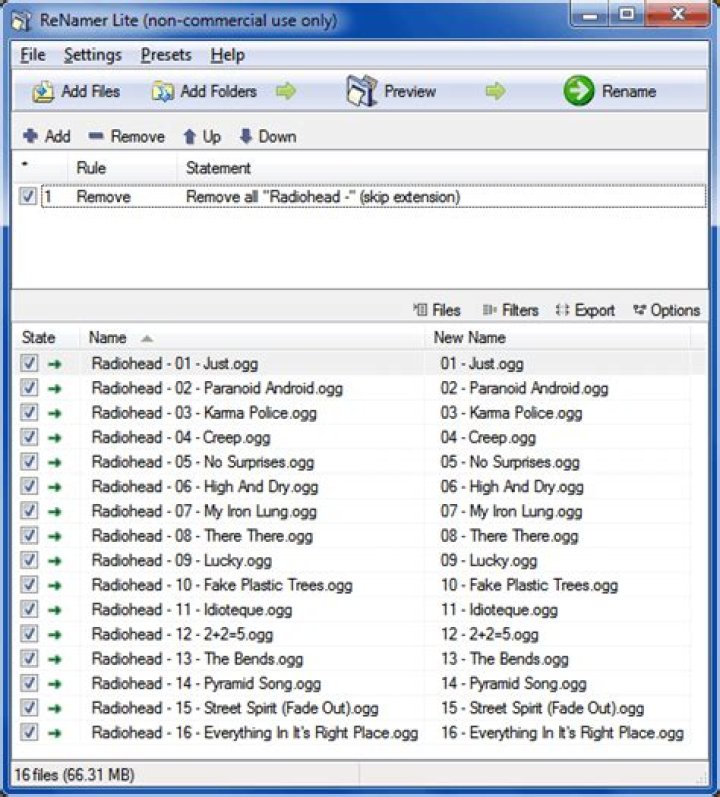Image resolution: width=720 pixels, height=797 pixels.
Task: Uncheck rule 1 Remove checkbox
Action: pos(27,196)
